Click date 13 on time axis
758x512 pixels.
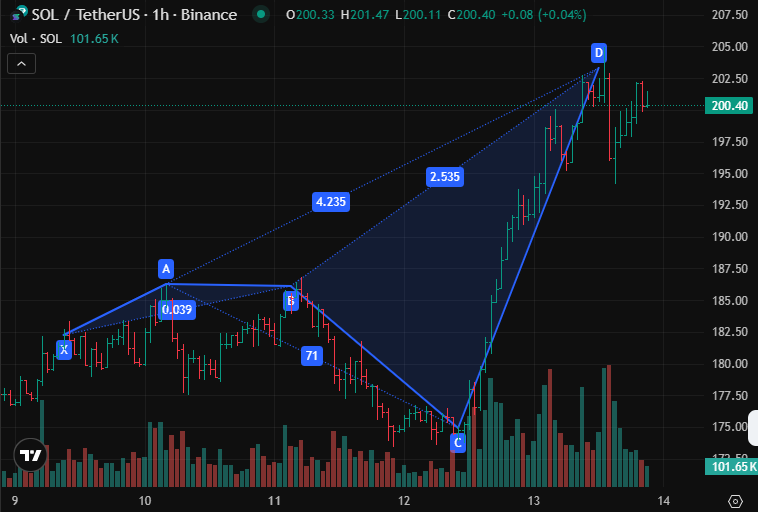[x=533, y=501]
